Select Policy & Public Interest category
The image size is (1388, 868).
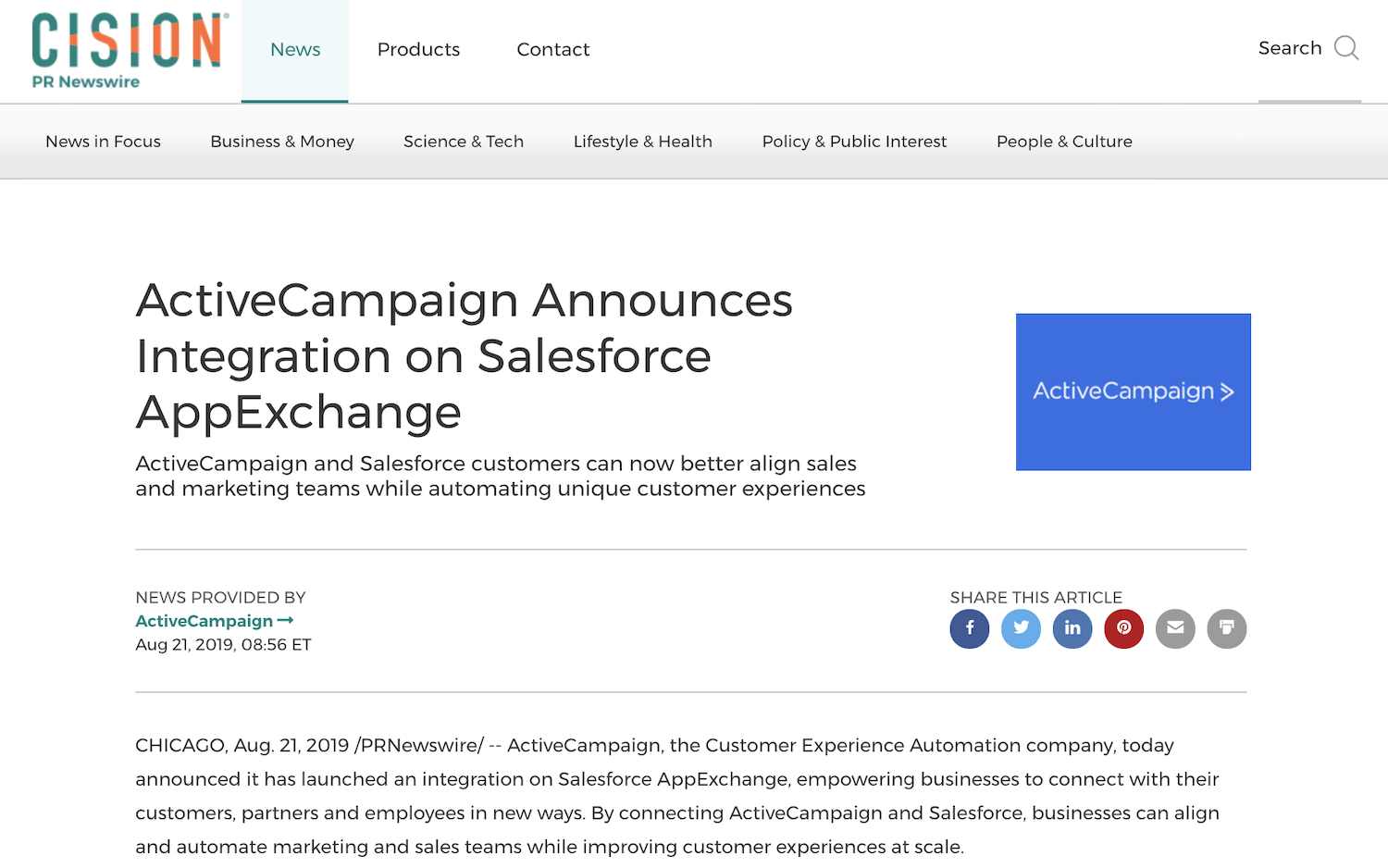pos(854,142)
